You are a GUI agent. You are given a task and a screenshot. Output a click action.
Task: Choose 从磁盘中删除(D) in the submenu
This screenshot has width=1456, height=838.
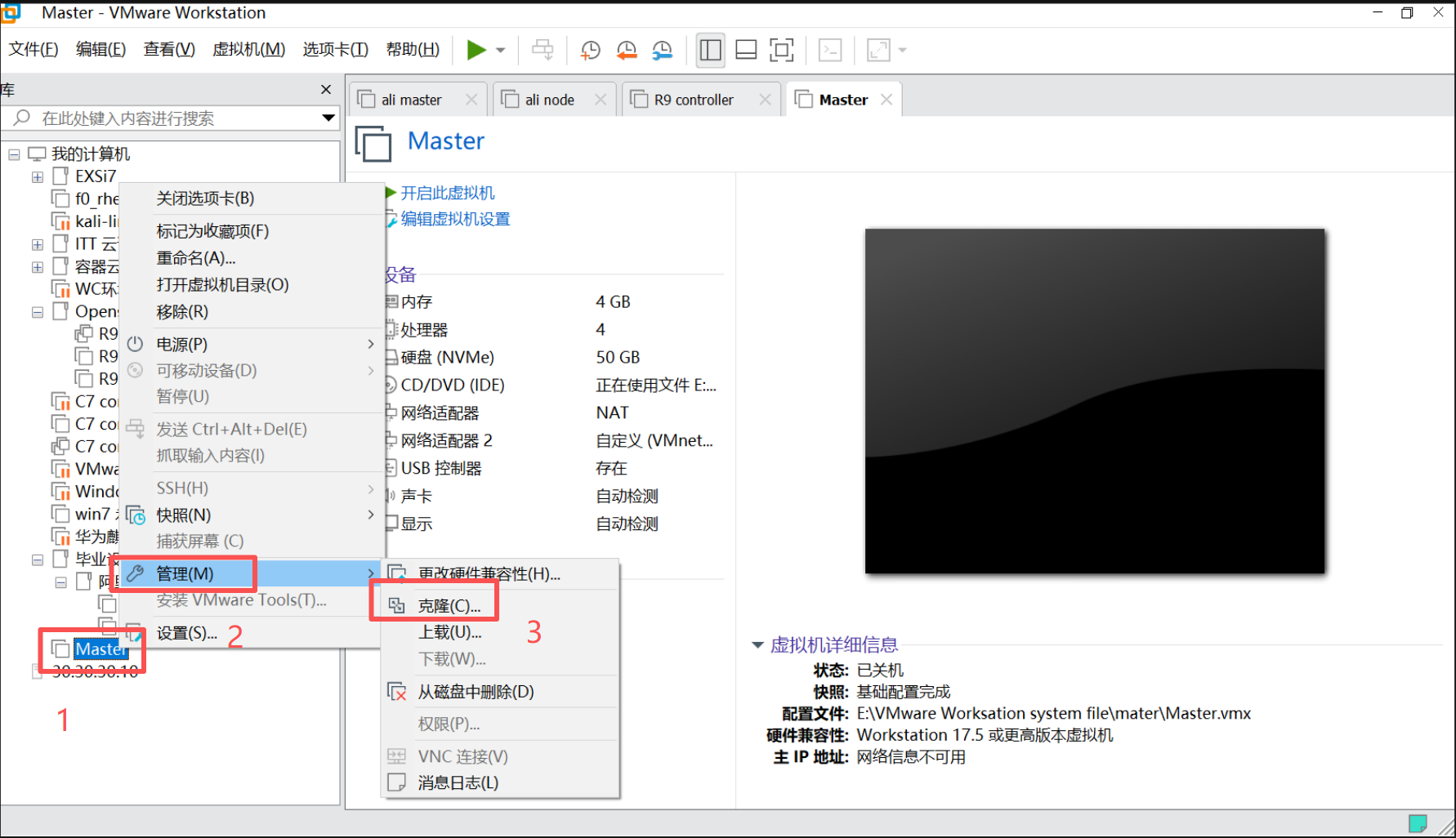pyautogui.click(x=500, y=692)
